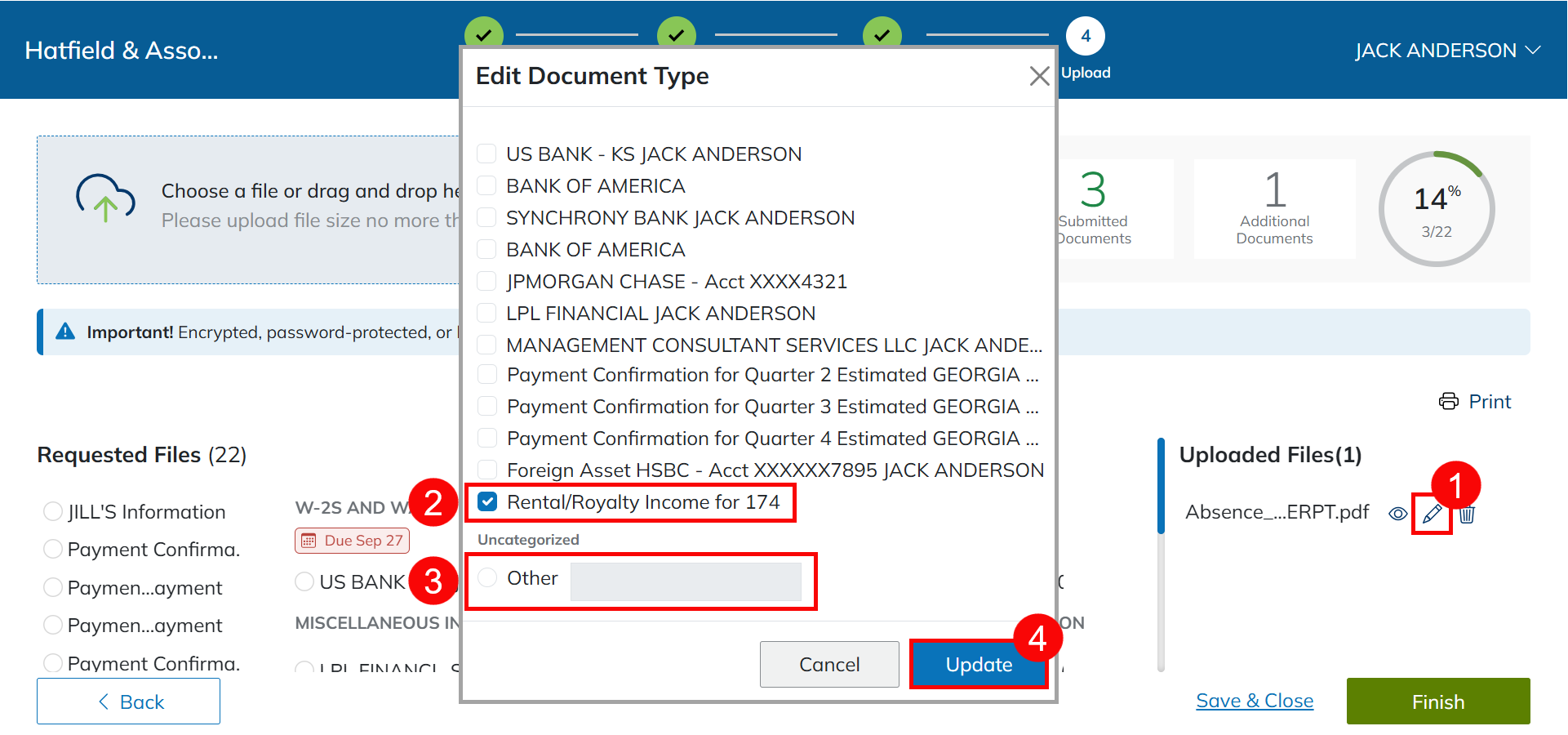Tick Payment Confirmation Quarter 2 Estimated GEORGIA
This screenshot has height=735, width=1568.
[487, 374]
